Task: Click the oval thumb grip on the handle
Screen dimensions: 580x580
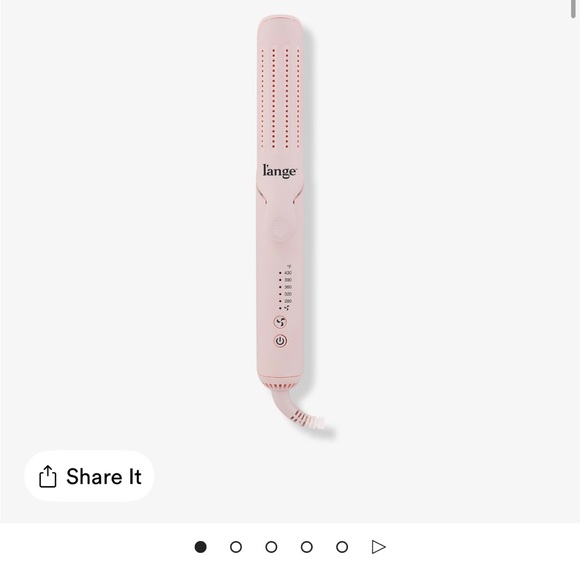Action: (x=280, y=228)
